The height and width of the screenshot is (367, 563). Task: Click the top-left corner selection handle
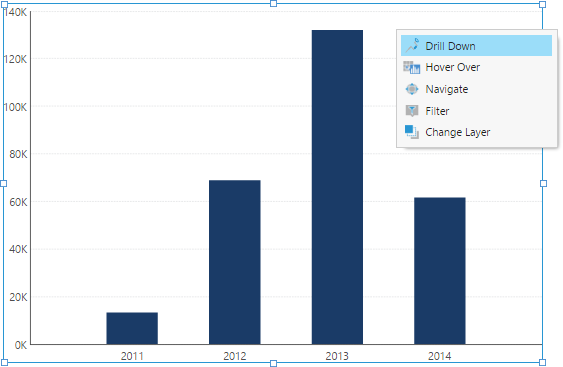point(5,4)
